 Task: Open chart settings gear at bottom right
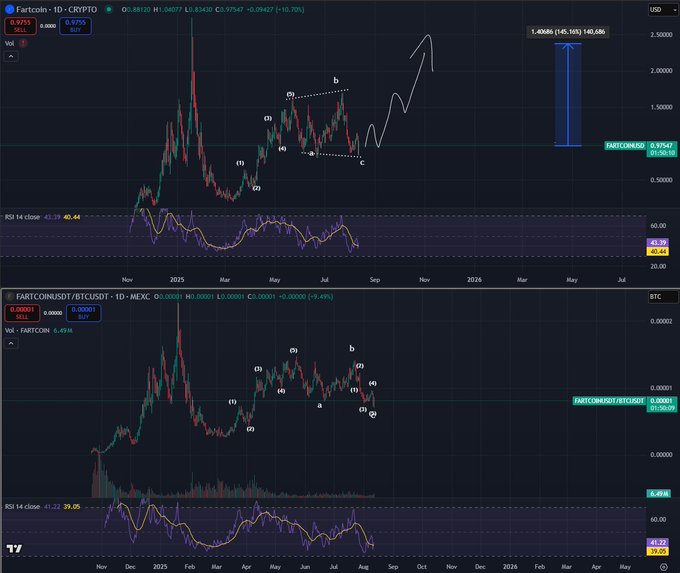coord(663,566)
